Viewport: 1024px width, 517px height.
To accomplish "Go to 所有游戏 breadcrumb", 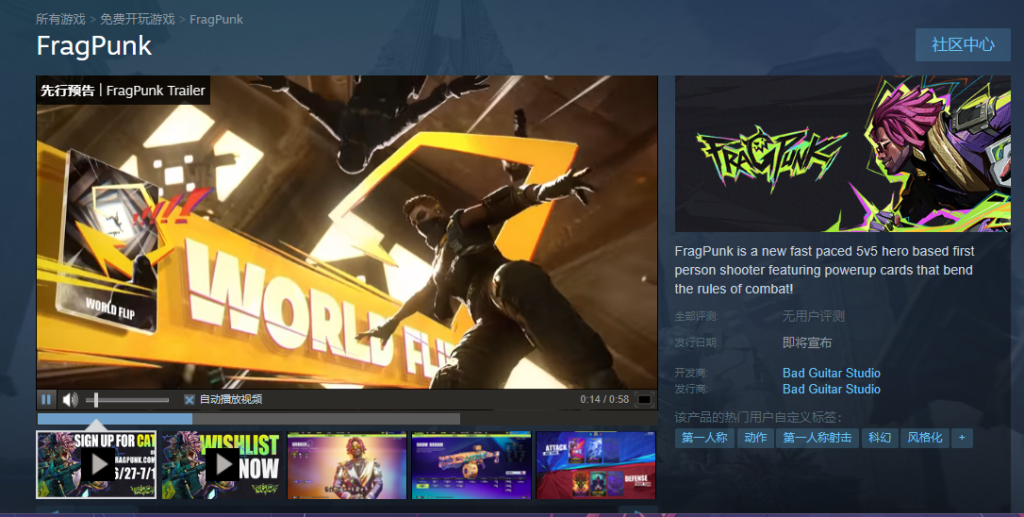I will coord(61,19).
